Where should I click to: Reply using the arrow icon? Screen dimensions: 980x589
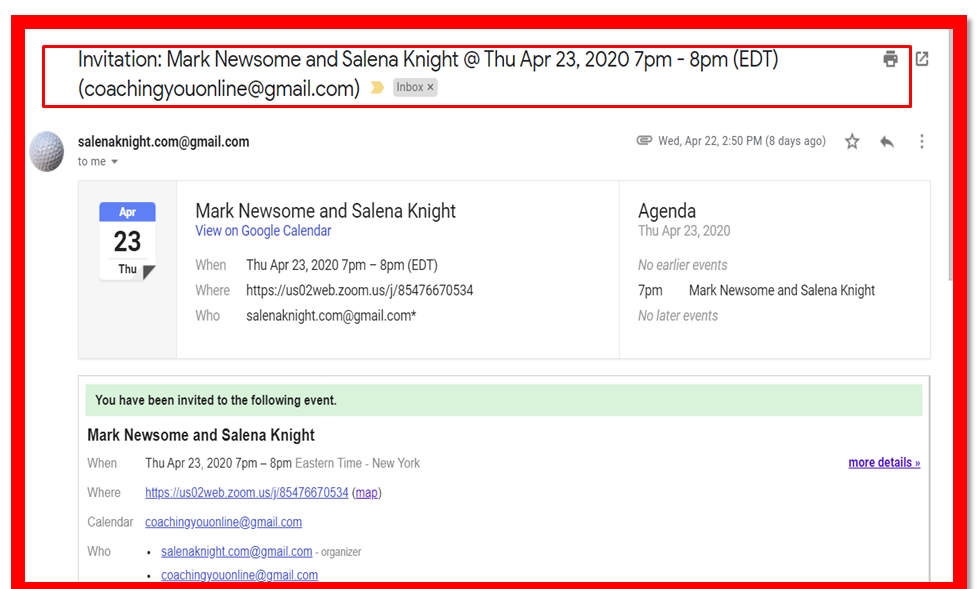[x=886, y=142]
